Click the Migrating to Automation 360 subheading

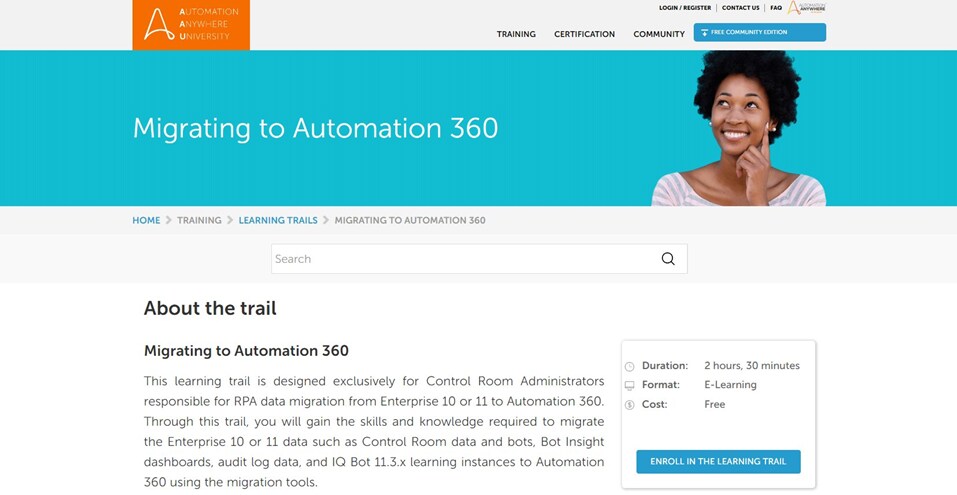(246, 351)
